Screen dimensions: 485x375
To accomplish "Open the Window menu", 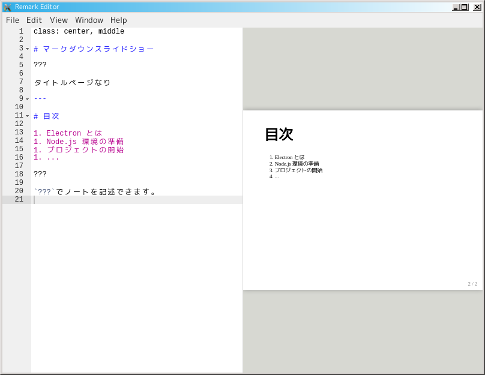I will (x=89, y=20).
